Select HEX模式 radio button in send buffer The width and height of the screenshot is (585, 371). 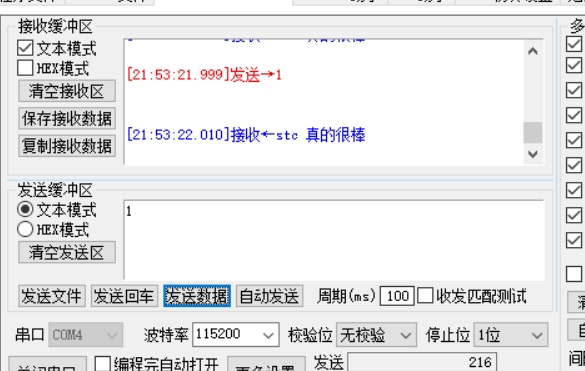point(25,229)
